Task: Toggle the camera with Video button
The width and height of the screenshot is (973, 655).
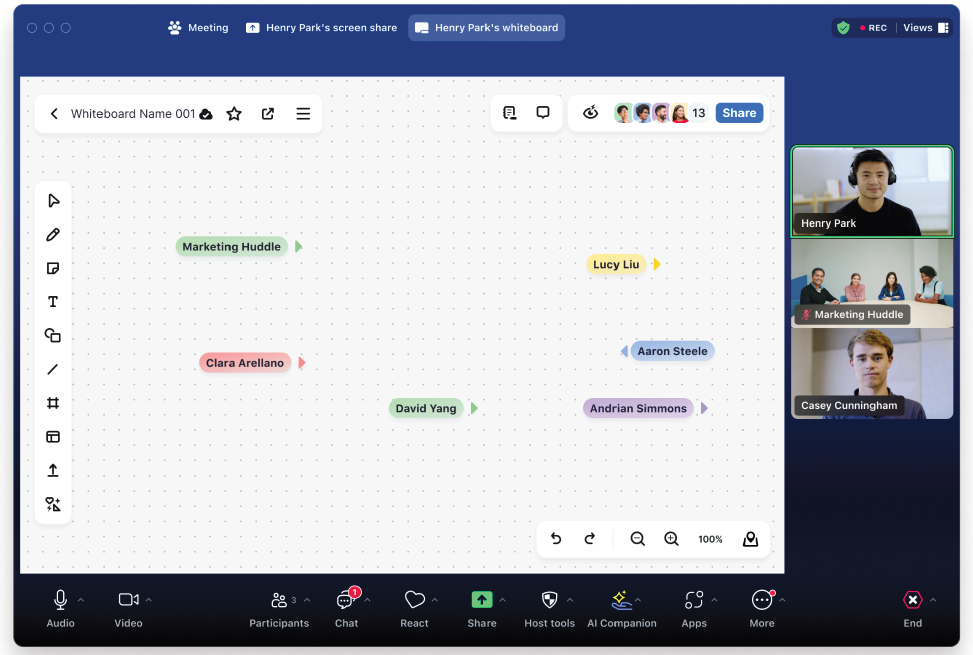Action: pyautogui.click(x=128, y=606)
